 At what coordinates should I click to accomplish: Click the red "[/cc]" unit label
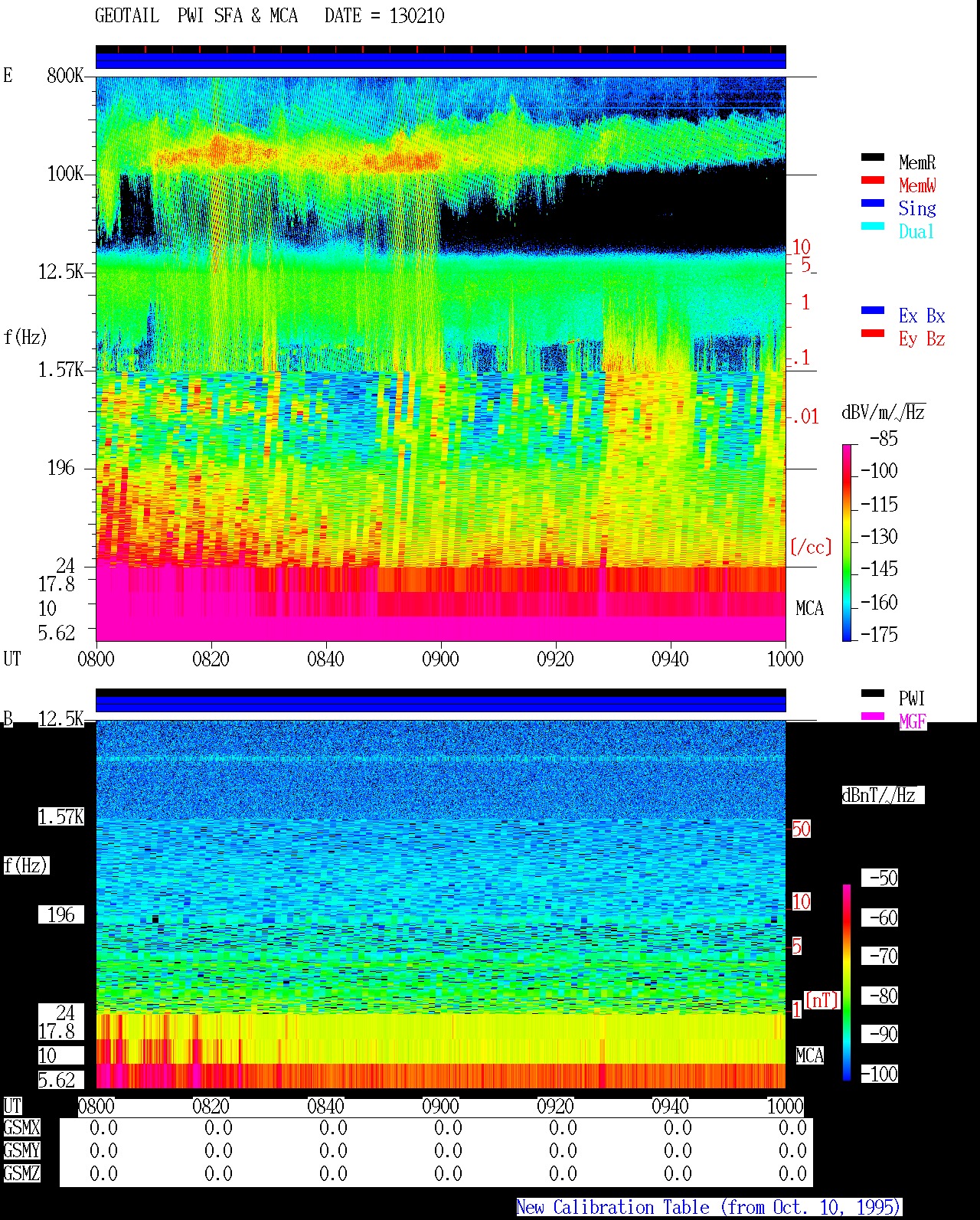[x=811, y=547]
